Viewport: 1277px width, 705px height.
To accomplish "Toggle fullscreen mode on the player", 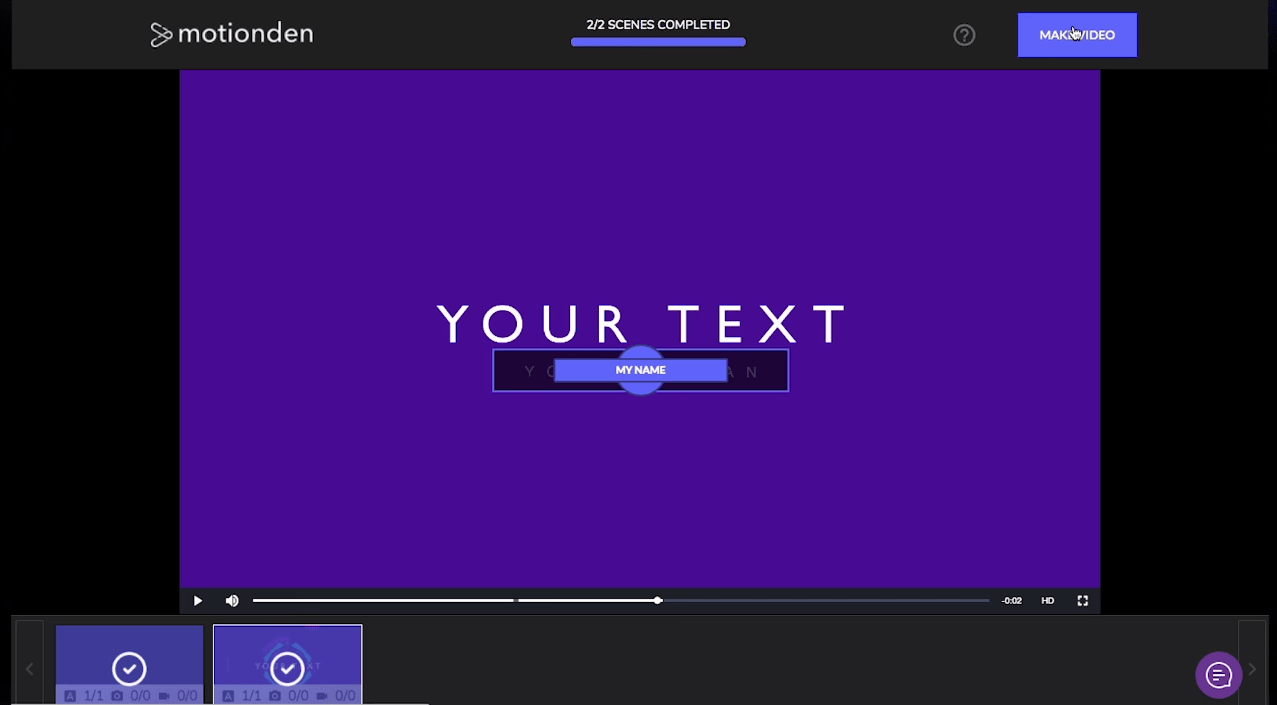I will coord(1082,600).
